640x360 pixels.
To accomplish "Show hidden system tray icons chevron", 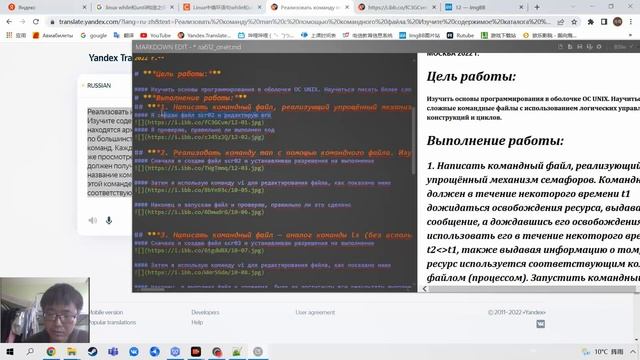I will [x=632, y=351].
